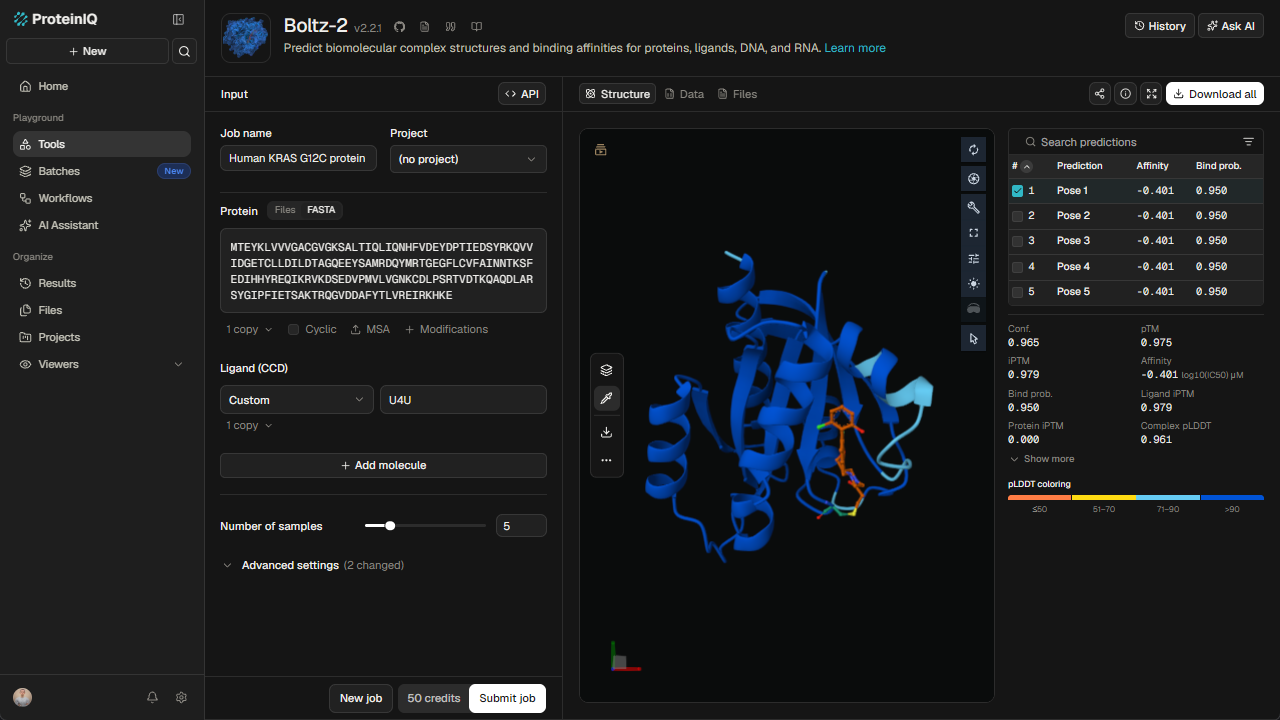Screen dimensions: 1280x720
Task: Click the share icon above the viewer
Action: click(x=1100, y=94)
